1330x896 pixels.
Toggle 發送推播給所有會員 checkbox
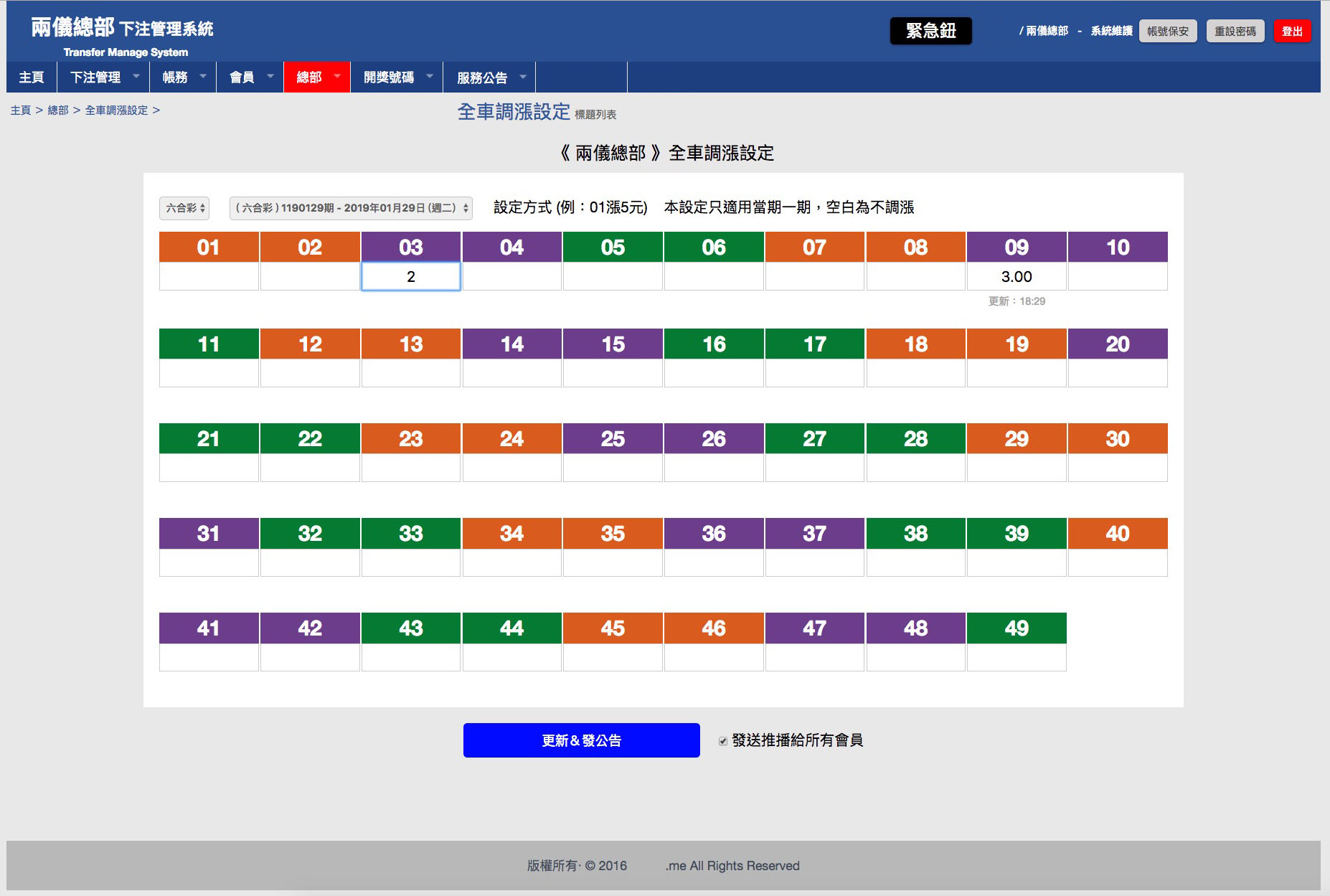[723, 741]
